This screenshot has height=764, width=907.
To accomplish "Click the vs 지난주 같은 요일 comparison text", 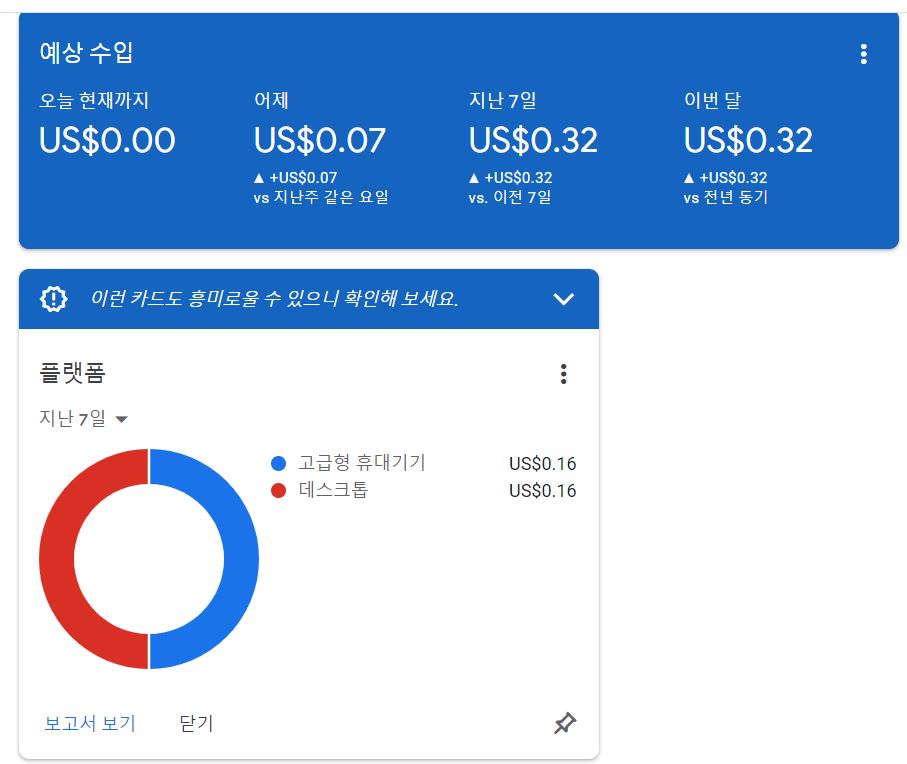I will coord(320,197).
